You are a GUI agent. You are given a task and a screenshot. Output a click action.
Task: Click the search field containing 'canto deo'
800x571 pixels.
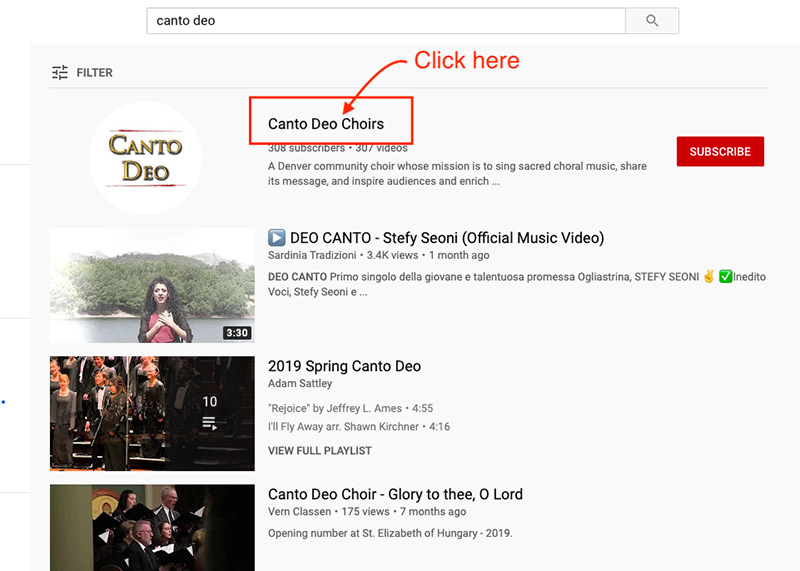click(385, 20)
